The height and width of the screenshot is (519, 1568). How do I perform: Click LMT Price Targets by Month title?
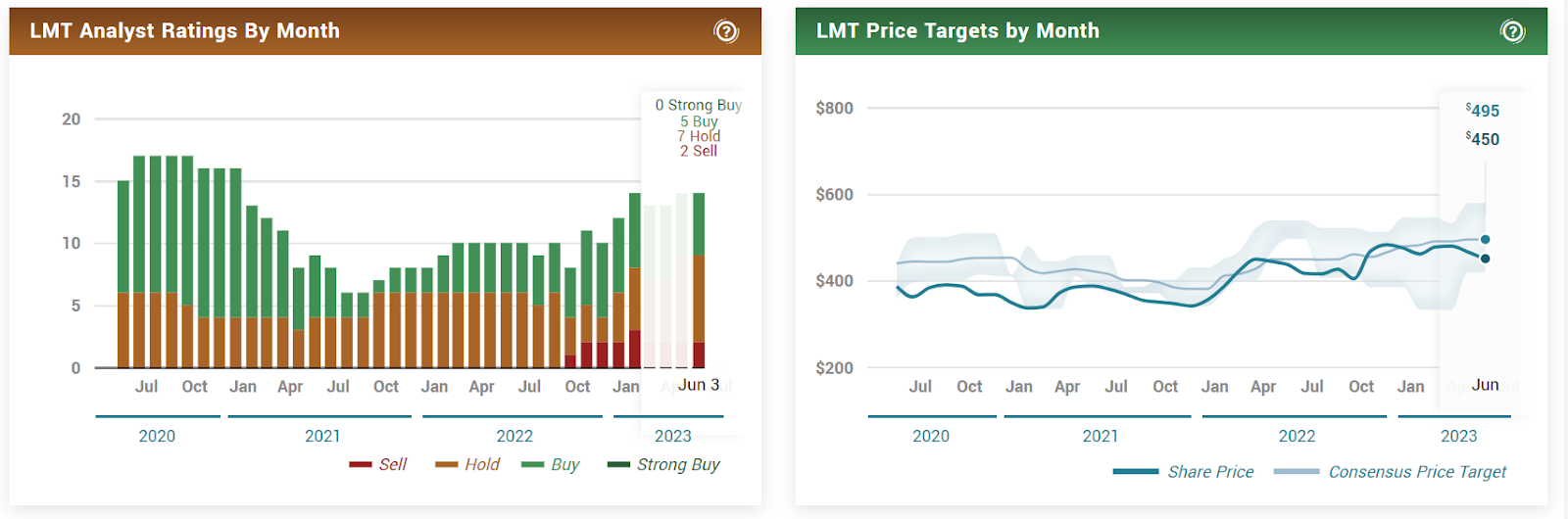(957, 31)
